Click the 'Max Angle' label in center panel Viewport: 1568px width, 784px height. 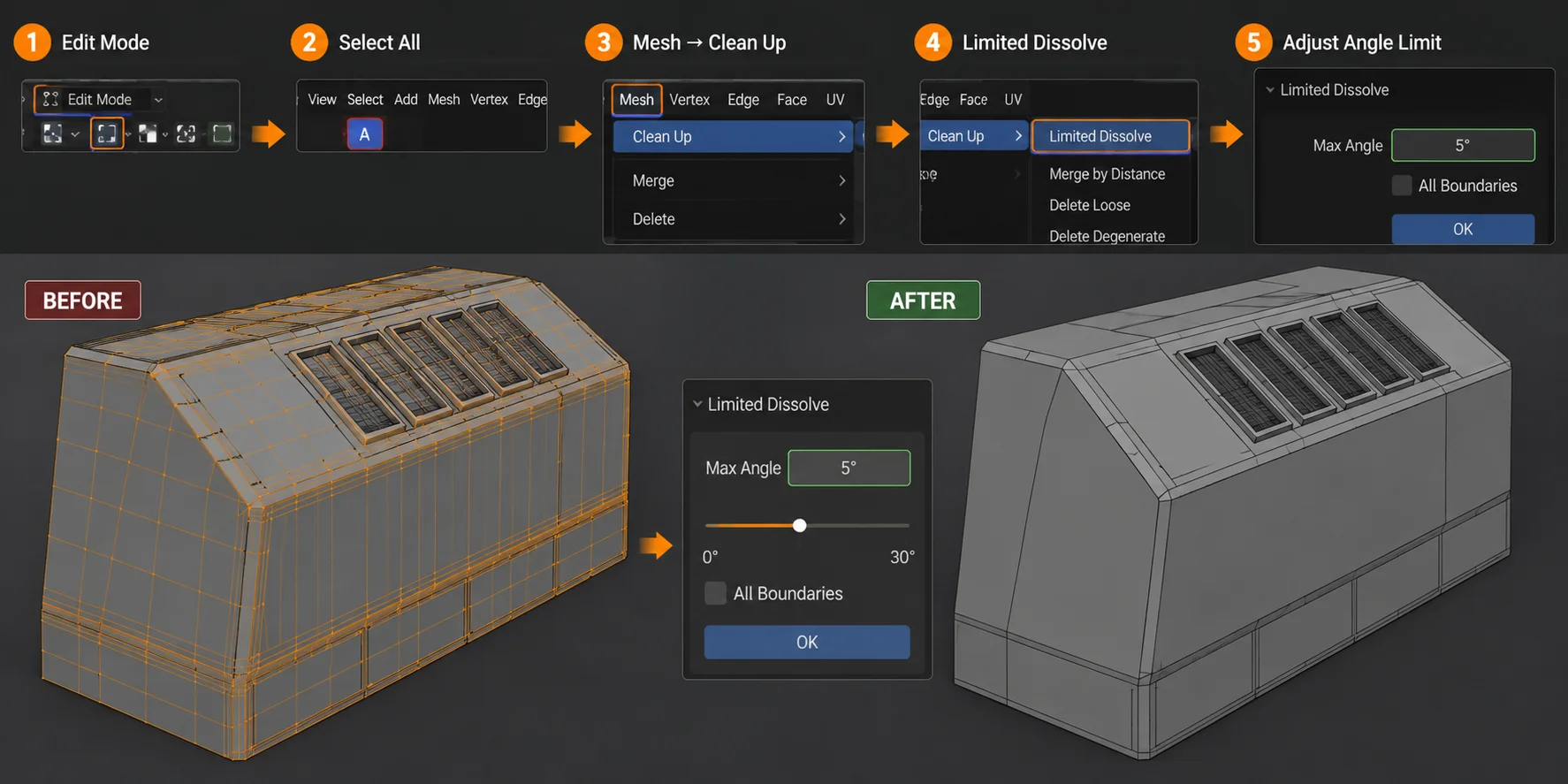tap(743, 468)
